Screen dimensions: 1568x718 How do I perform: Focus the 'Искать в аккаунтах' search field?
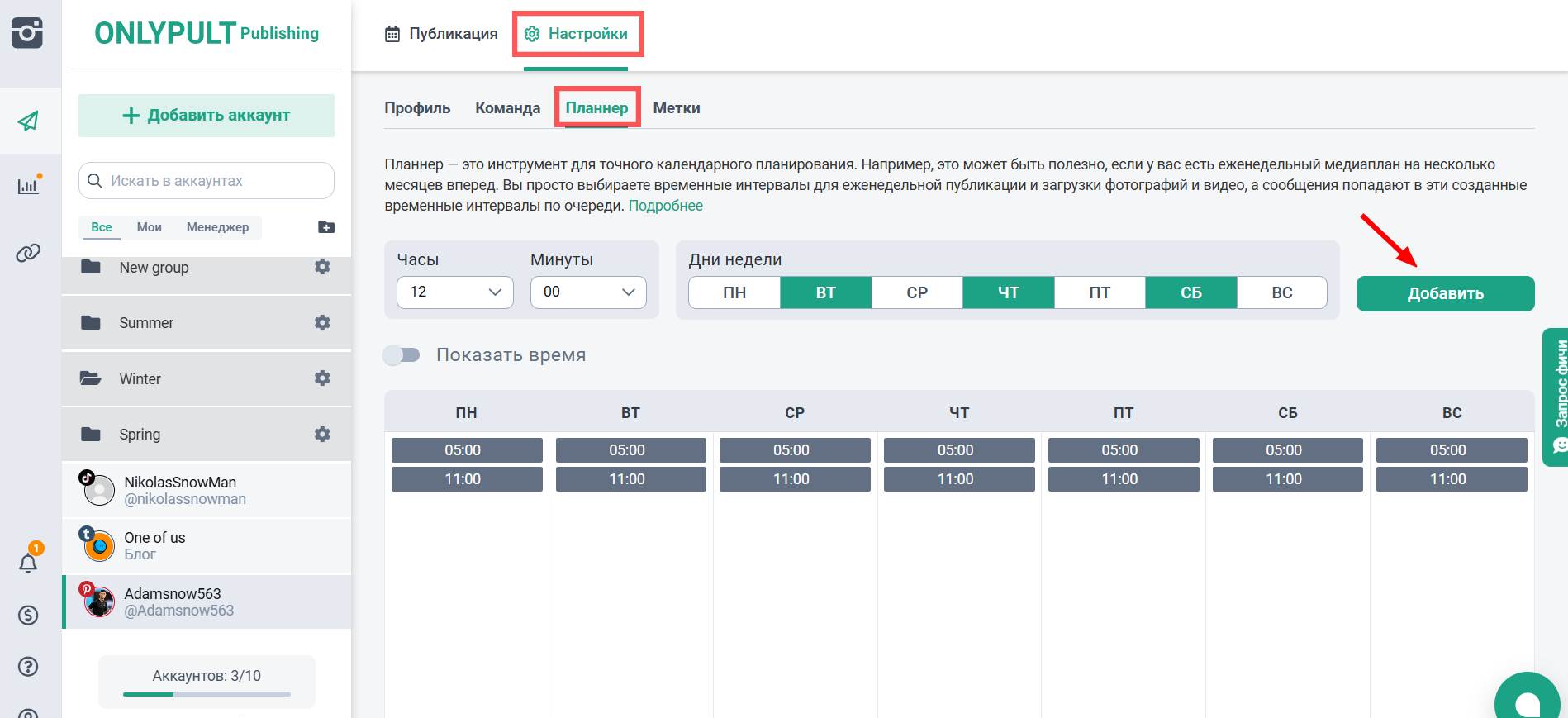[x=207, y=181]
